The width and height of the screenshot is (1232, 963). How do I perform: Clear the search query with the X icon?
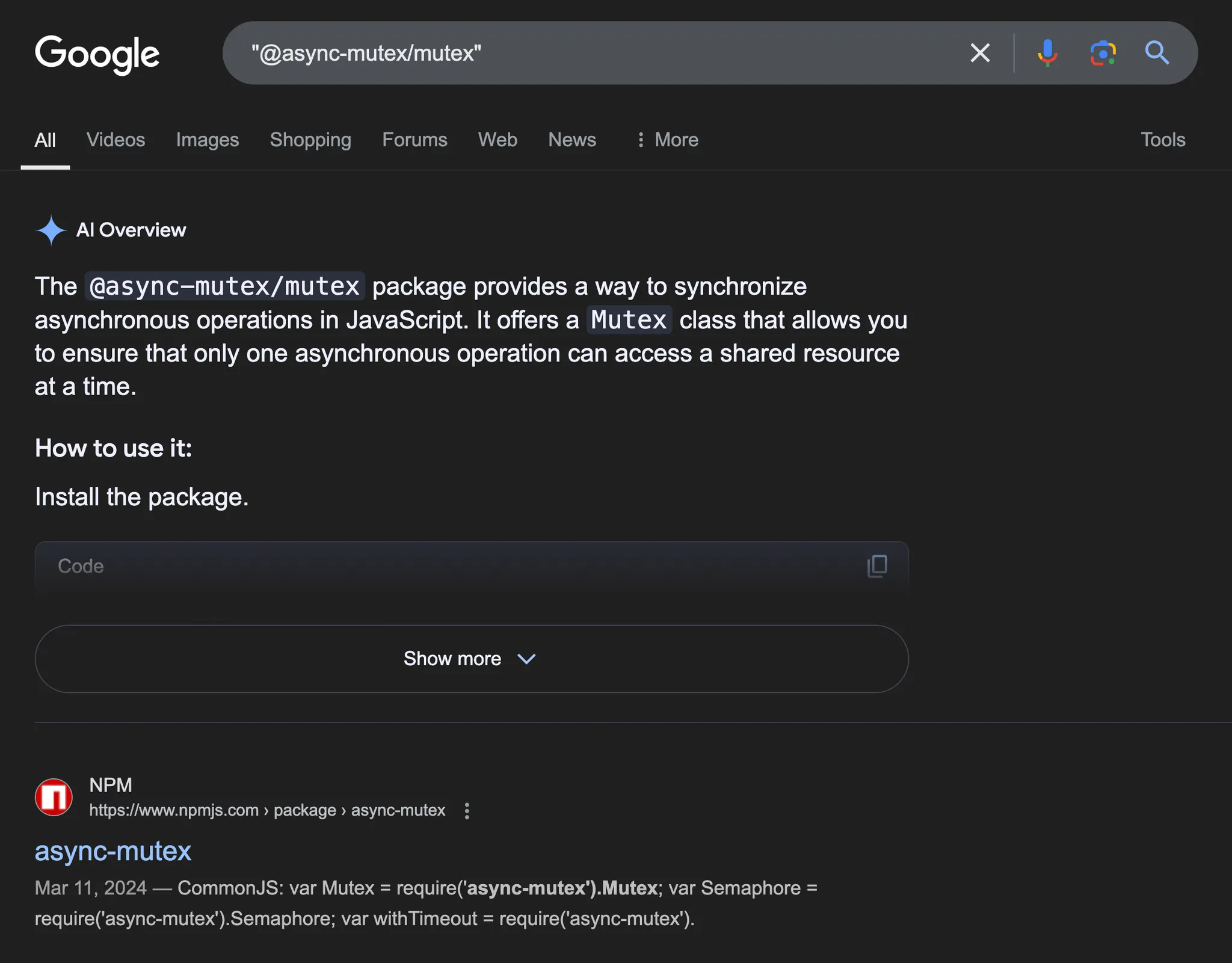click(x=980, y=53)
